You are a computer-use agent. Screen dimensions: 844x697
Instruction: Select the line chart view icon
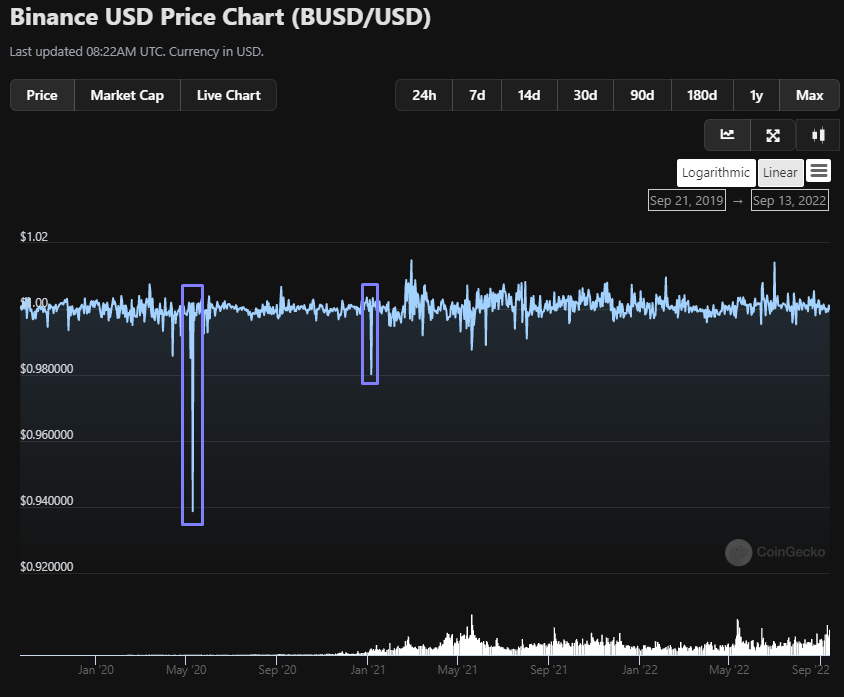click(x=727, y=135)
